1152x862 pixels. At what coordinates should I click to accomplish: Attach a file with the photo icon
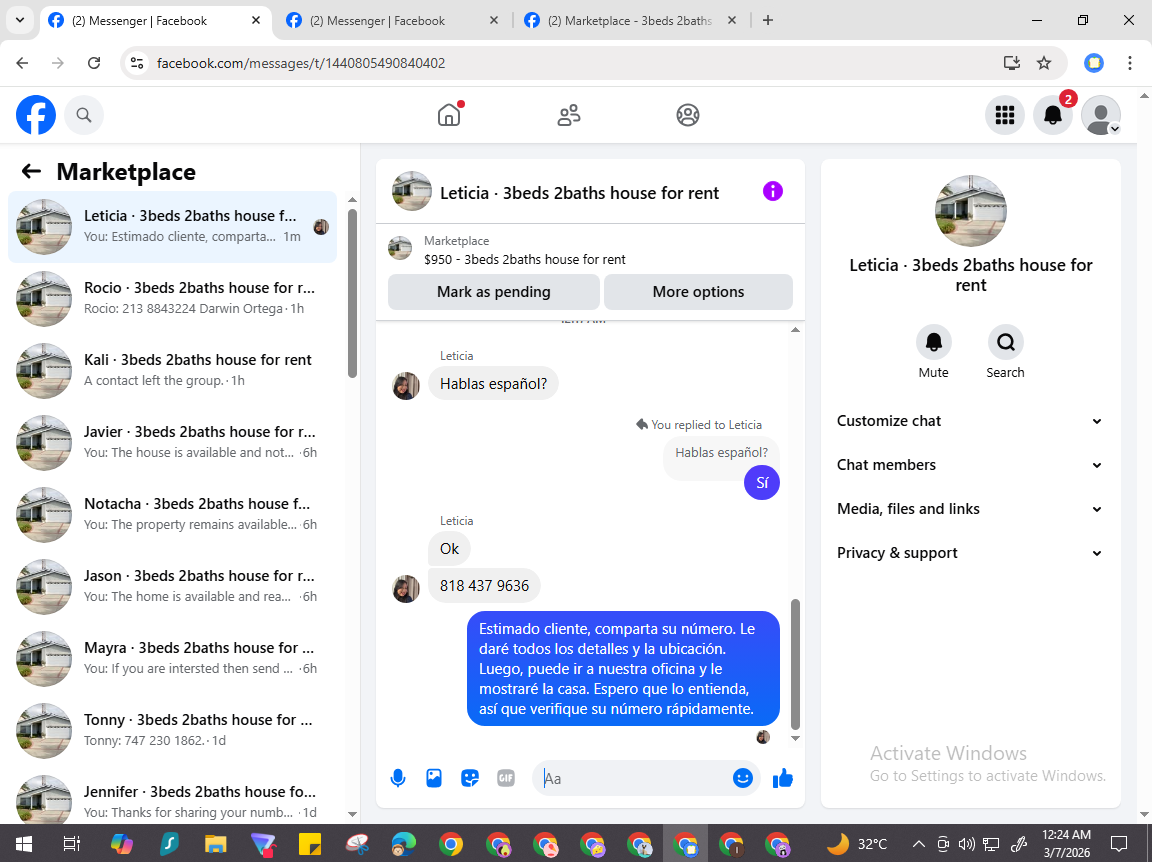(x=433, y=778)
